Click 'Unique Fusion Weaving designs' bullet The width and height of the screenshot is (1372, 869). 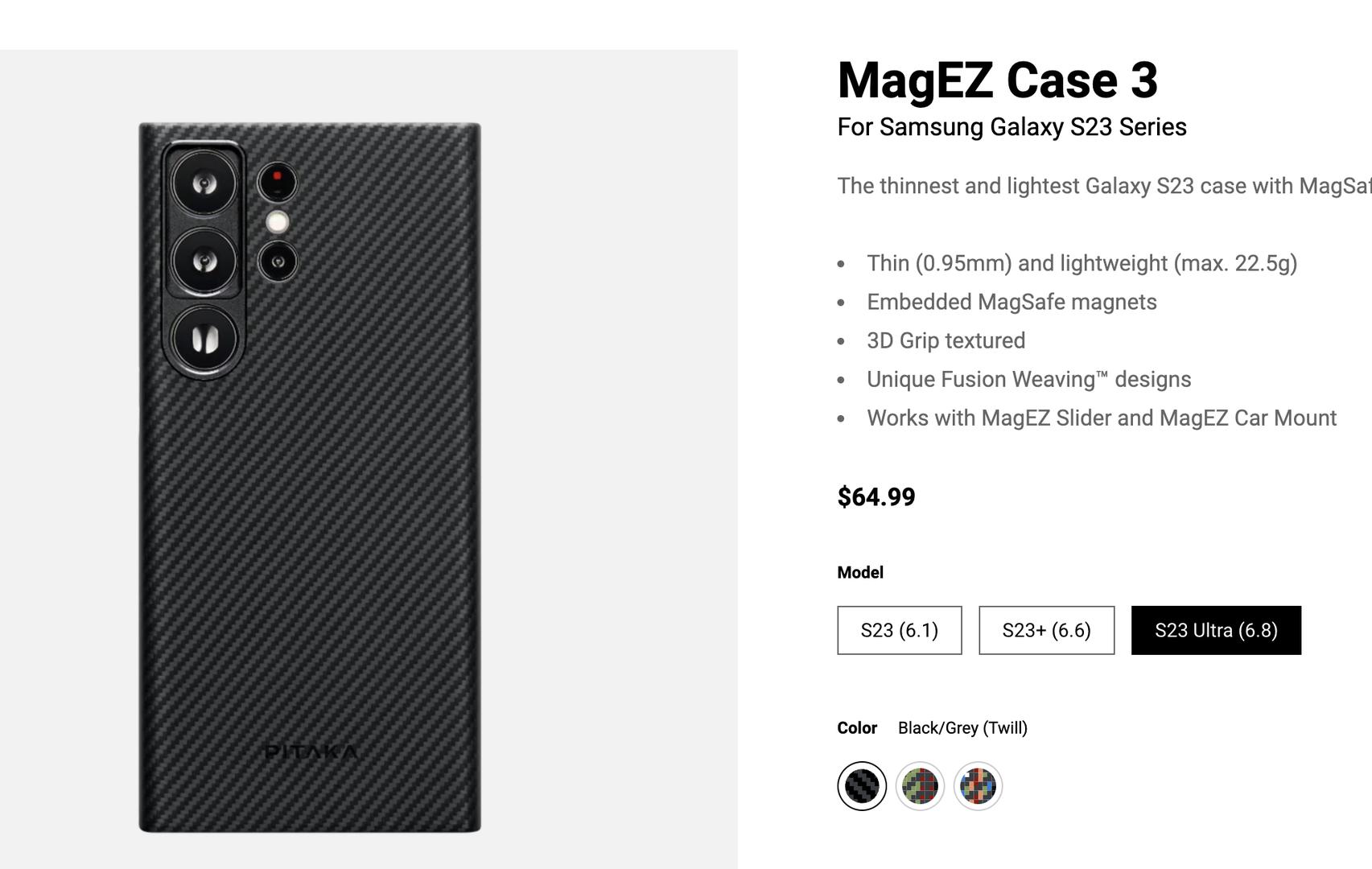pos(1028,379)
